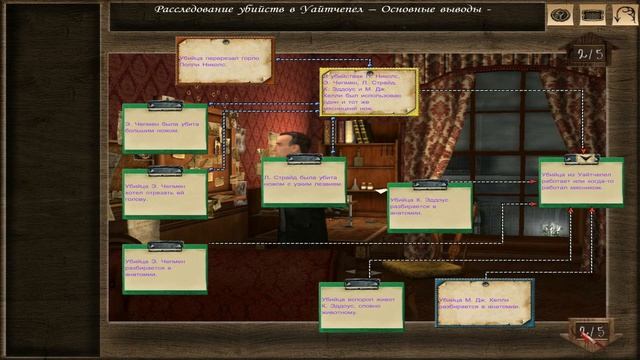Click text 'Э. Чепмен была убита большим ножом'
The image size is (640, 360).
point(162,127)
